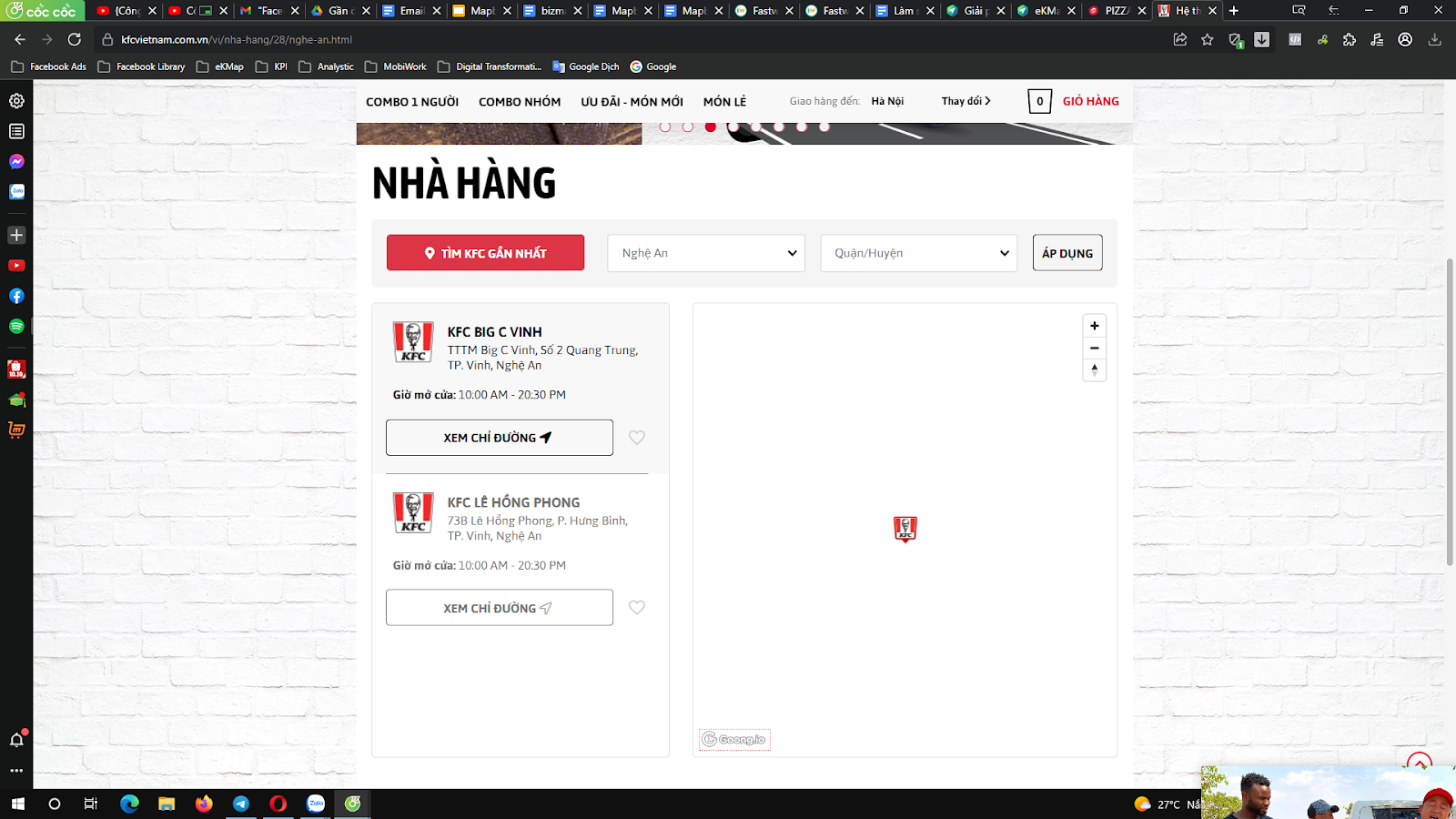
Task: Open KPI bookmark folder
Action: (x=271, y=66)
